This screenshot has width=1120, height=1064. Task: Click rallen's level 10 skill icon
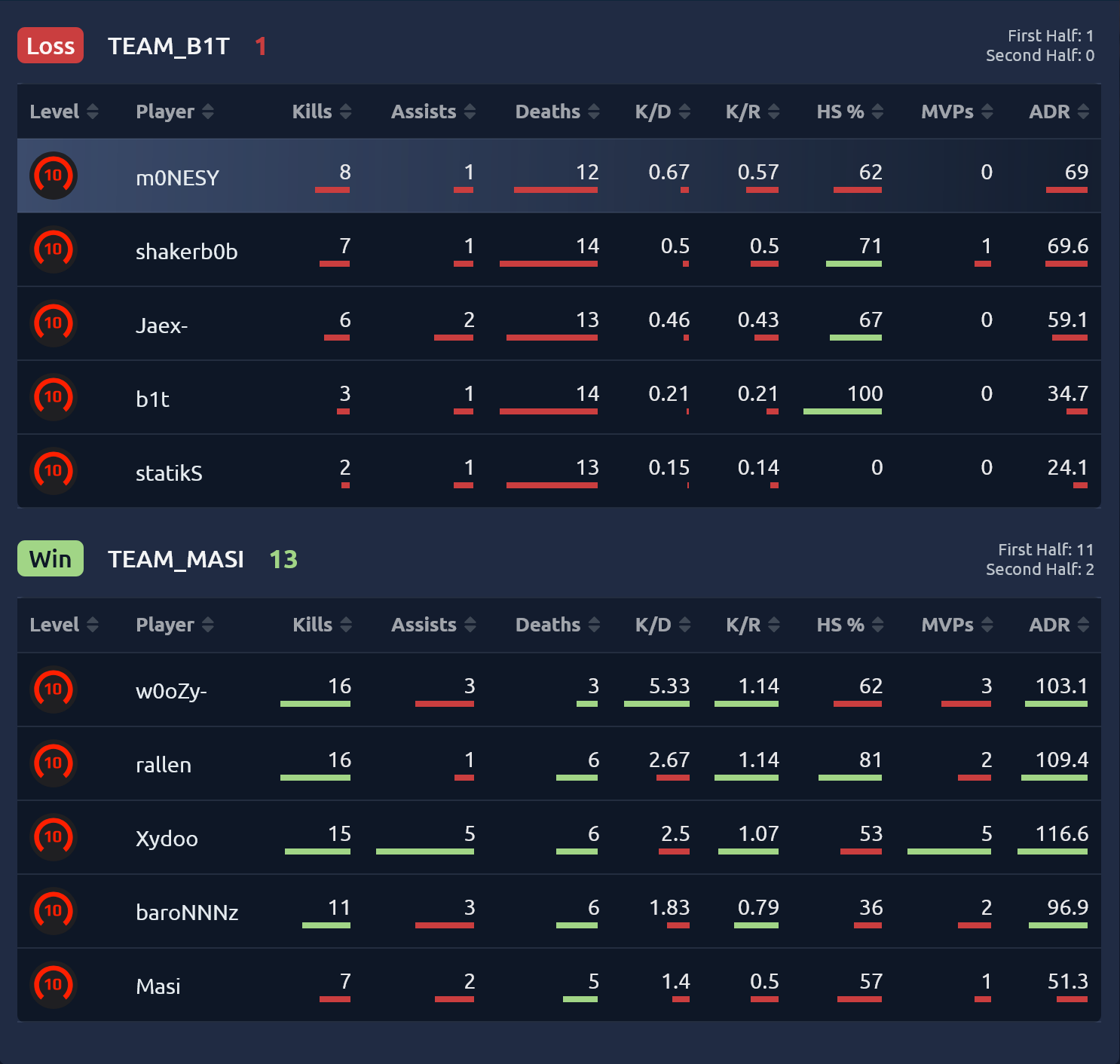(54, 763)
